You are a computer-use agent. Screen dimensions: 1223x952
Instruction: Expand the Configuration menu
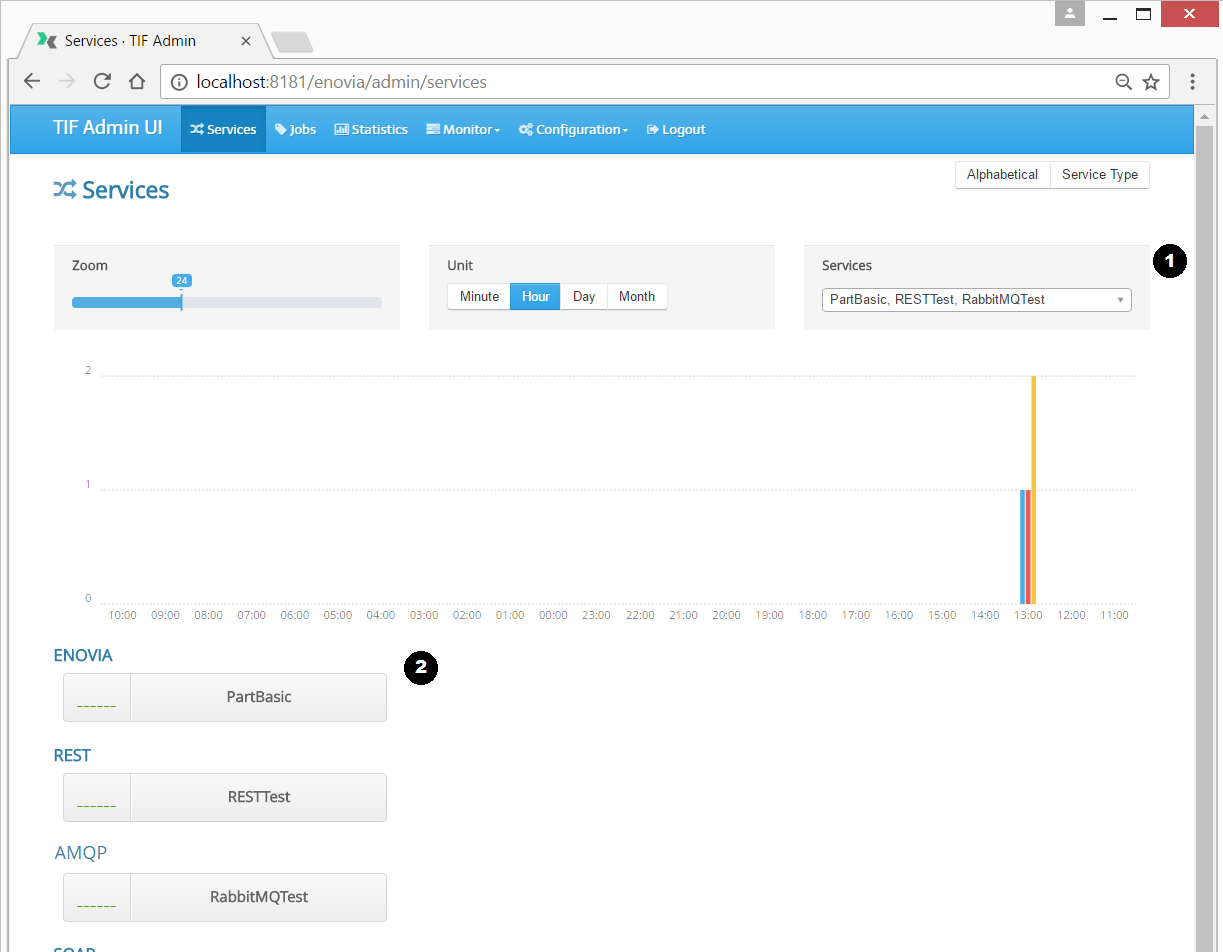tap(573, 130)
